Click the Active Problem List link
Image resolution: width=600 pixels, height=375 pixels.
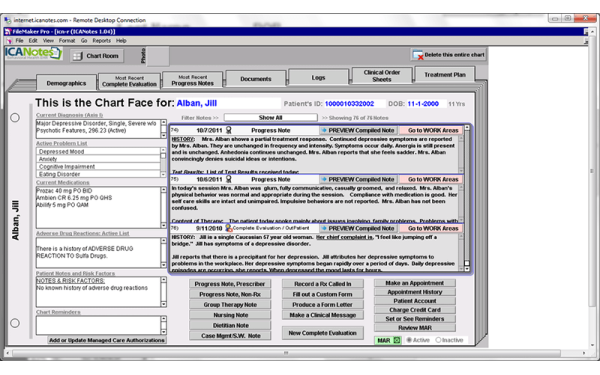click(x=62, y=143)
